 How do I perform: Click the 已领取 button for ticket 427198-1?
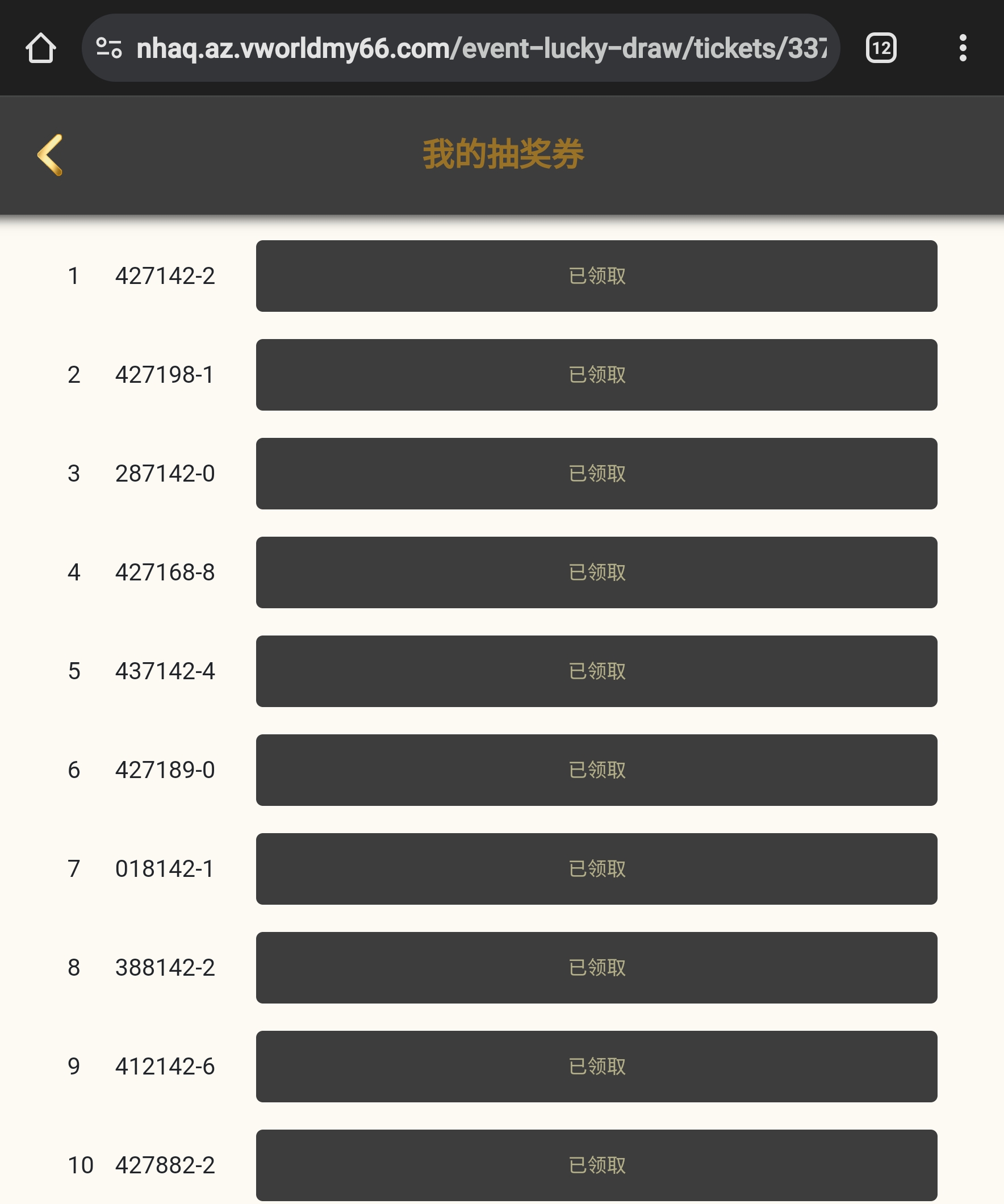coord(596,375)
